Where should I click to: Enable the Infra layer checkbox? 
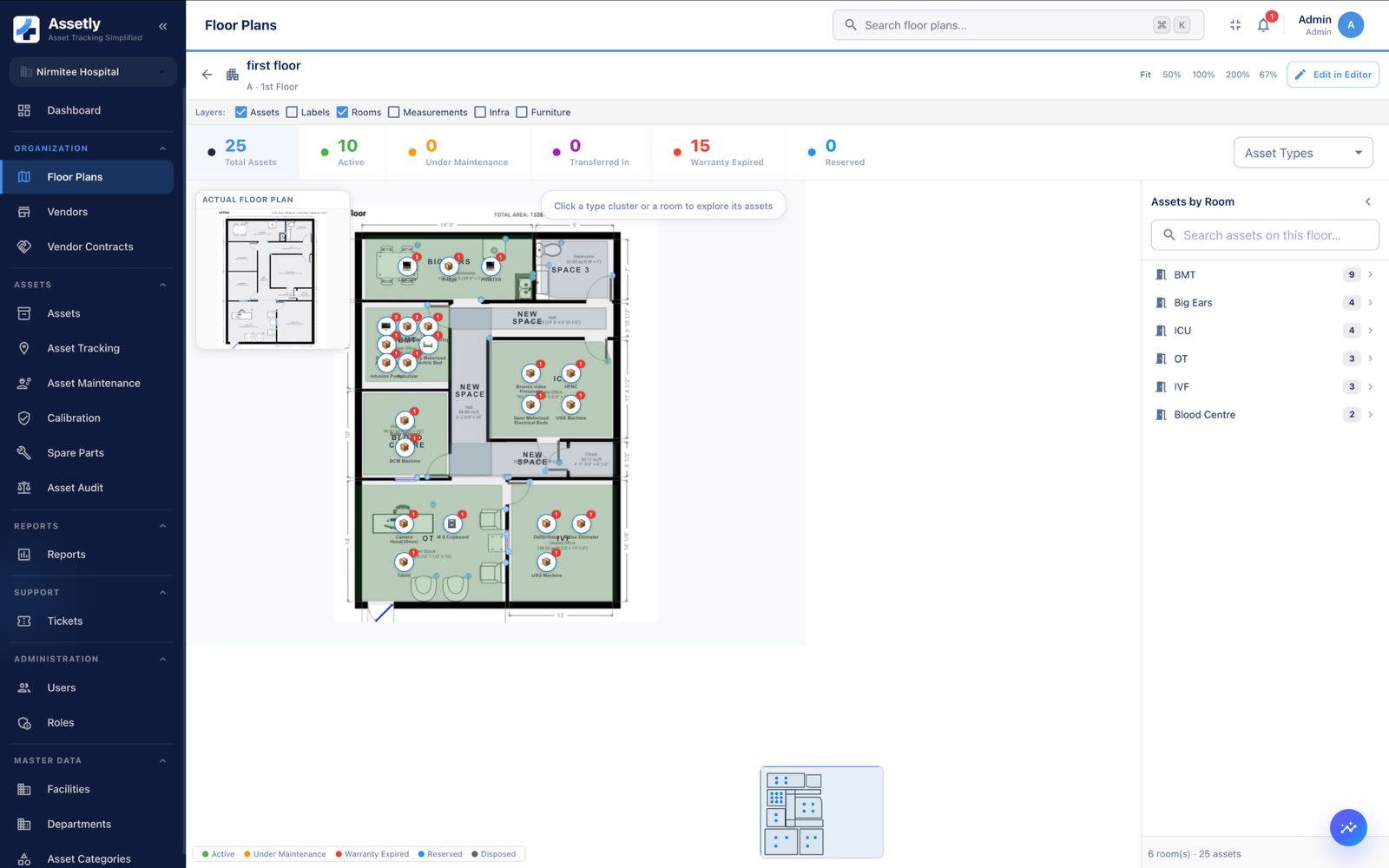pyautogui.click(x=480, y=112)
